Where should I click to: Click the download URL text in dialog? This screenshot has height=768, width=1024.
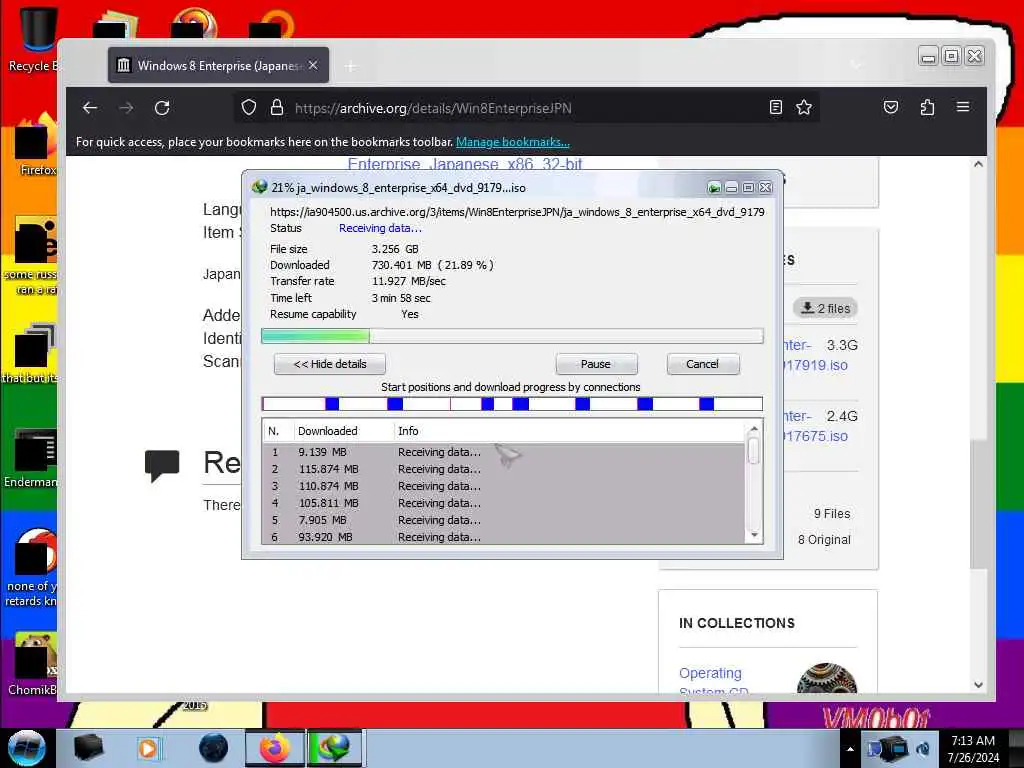tap(517, 212)
